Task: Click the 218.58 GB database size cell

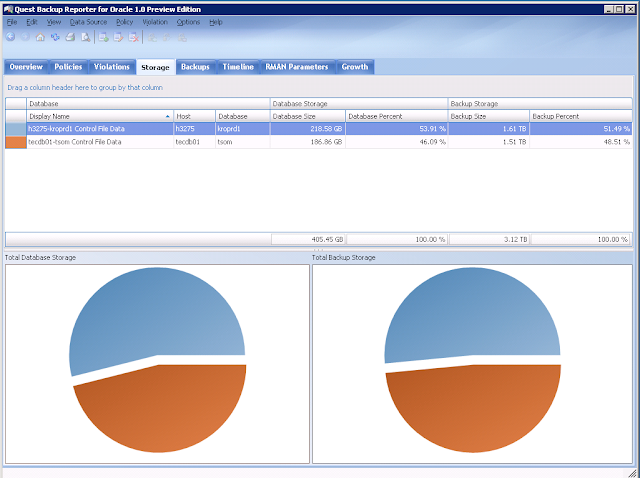Action: click(x=307, y=129)
